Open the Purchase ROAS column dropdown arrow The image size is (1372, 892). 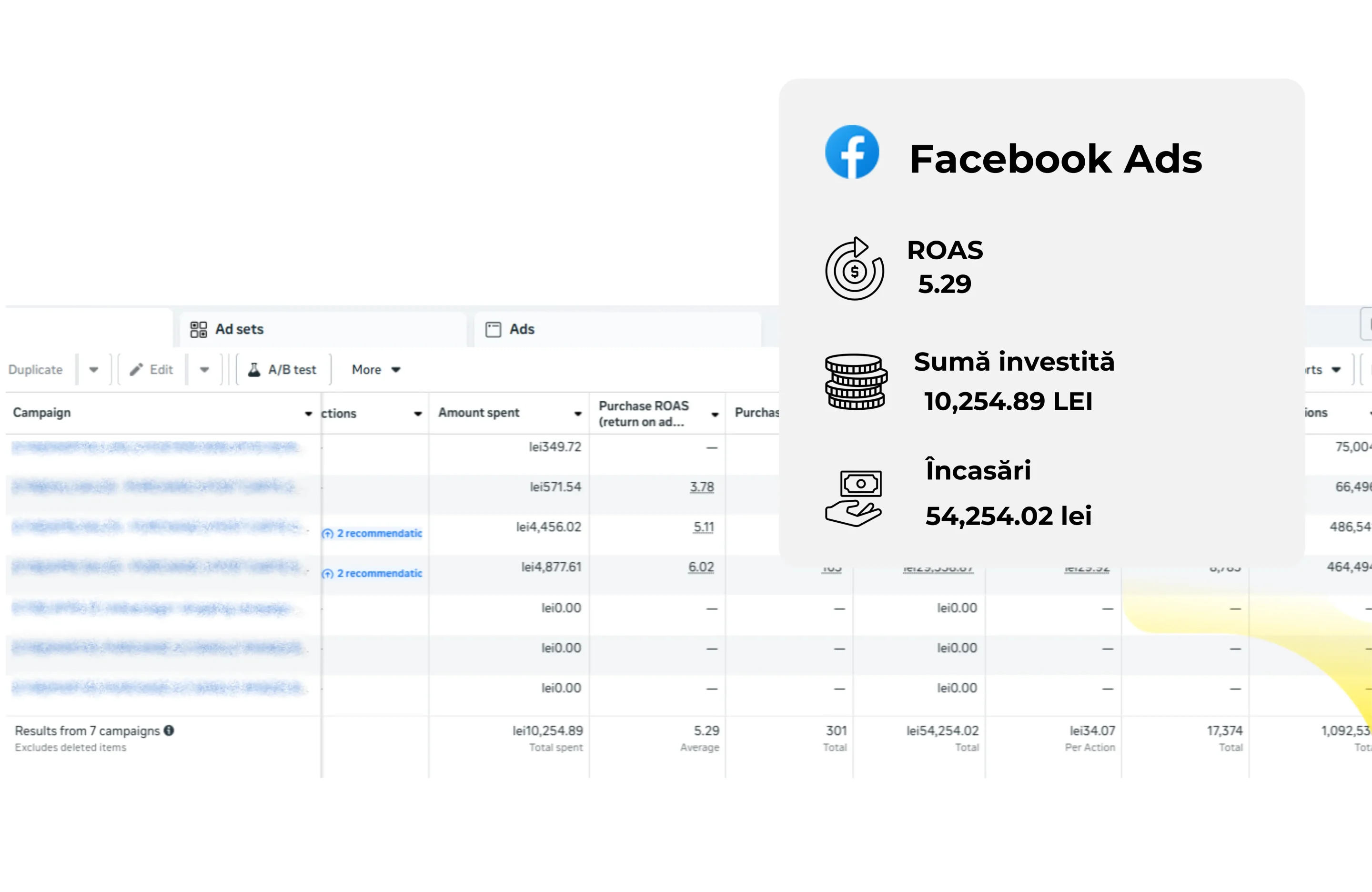pyautogui.click(x=715, y=414)
